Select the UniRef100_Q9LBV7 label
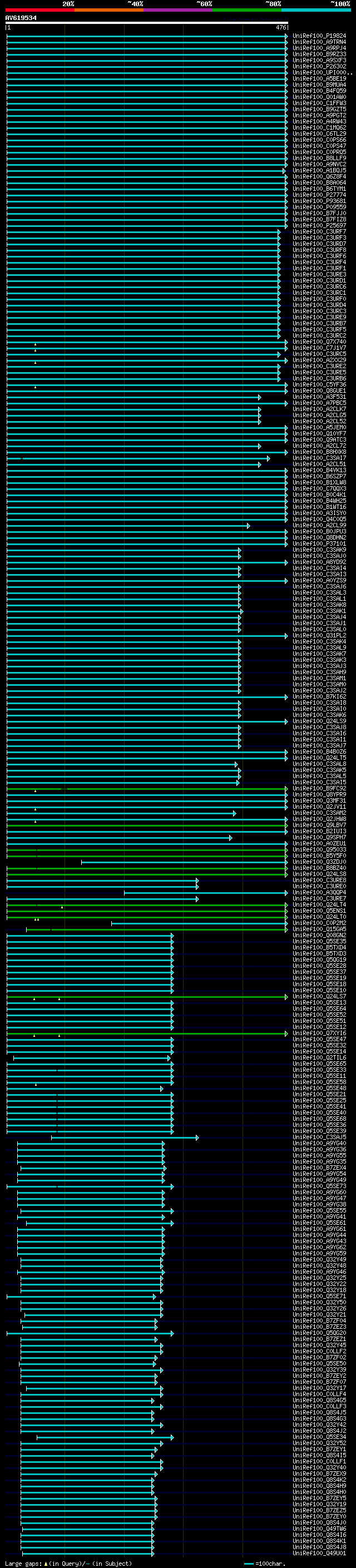This screenshot has width=356, height=1568. [x=319, y=825]
